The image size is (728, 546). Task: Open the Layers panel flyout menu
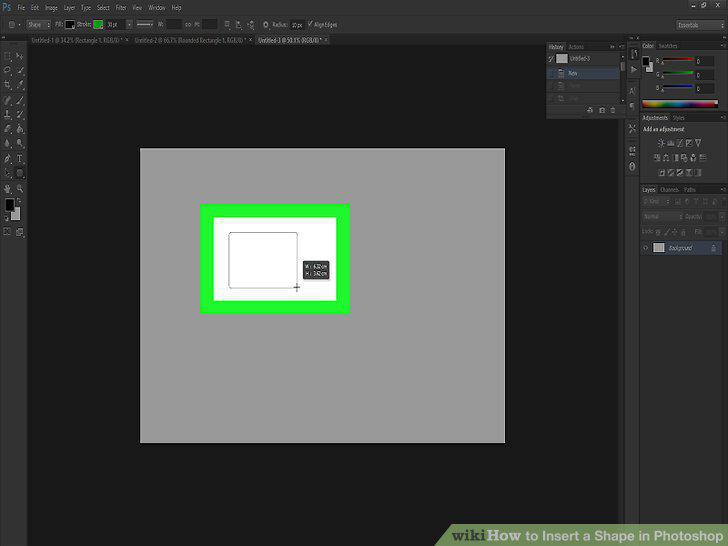[722, 189]
